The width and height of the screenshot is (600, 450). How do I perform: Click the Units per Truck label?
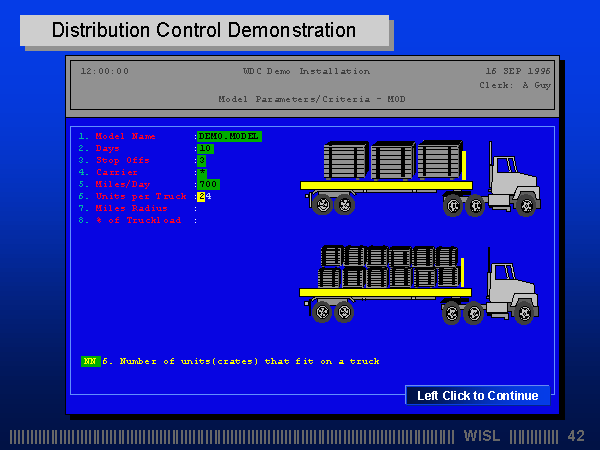point(141,196)
